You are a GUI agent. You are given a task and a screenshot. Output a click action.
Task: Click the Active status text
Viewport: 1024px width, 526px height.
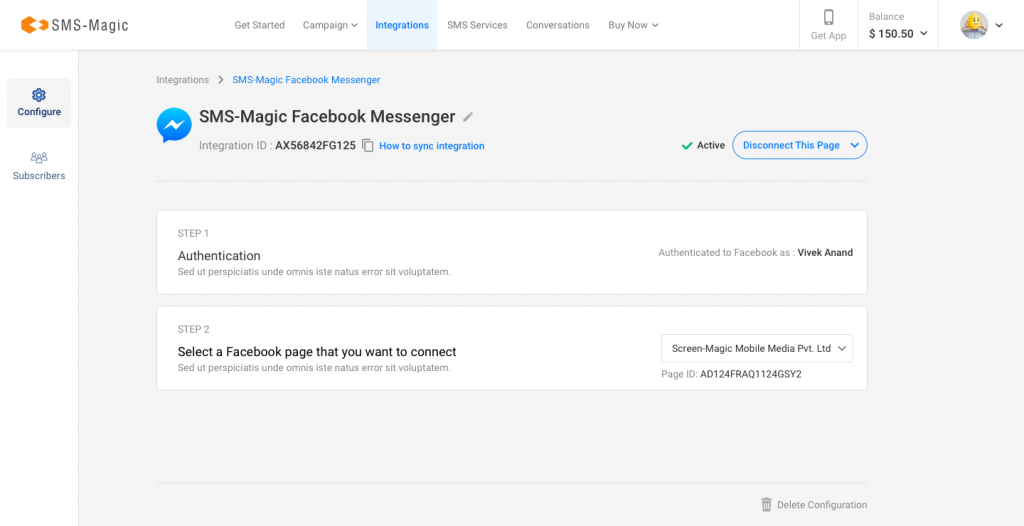click(711, 145)
